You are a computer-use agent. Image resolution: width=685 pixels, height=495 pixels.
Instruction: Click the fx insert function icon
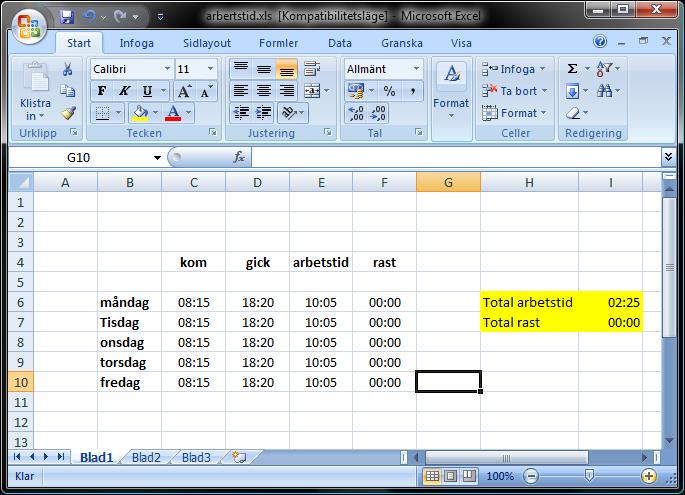click(x=239, y=157)
